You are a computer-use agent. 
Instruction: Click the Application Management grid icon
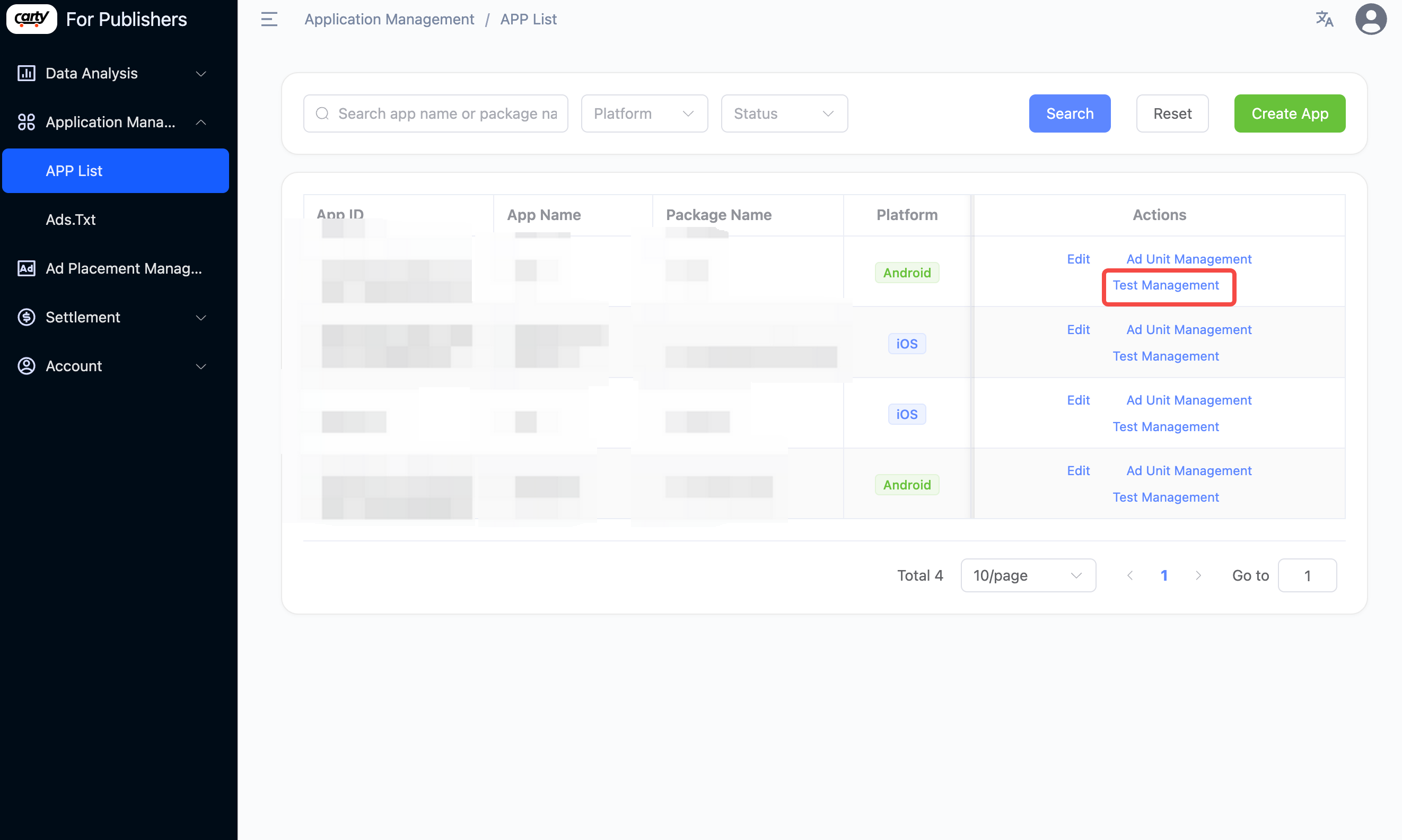(26, 122)
